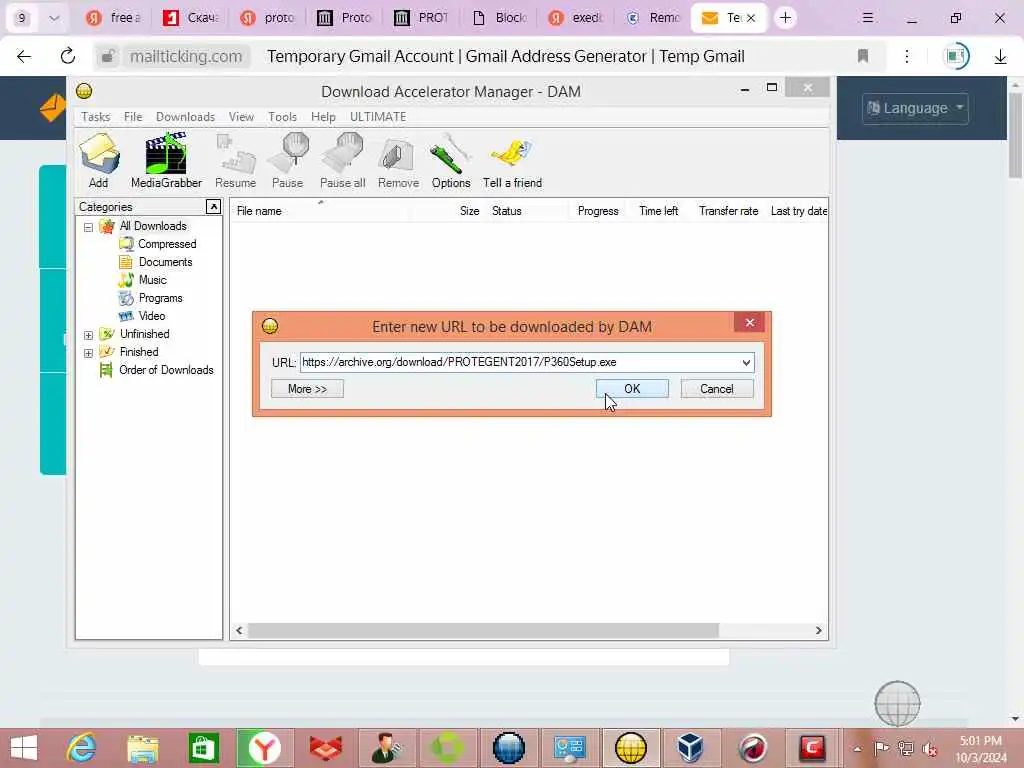
Task: Open Yandex Browser from the taskbar
Action: coord(264,748)
